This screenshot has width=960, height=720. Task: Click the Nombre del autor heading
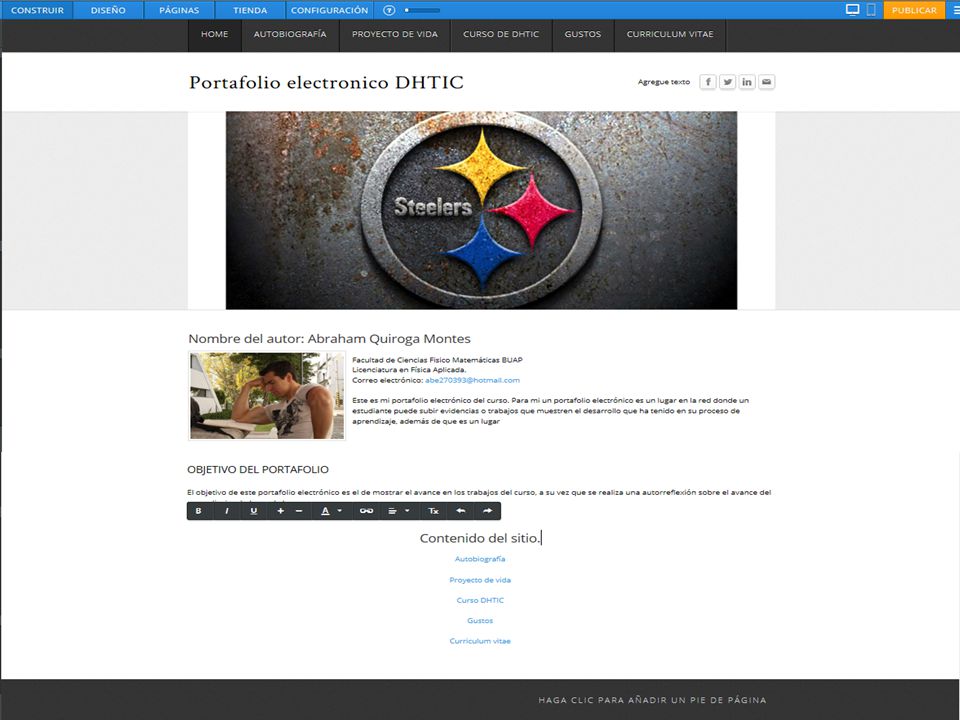click(x=329, y=339)
